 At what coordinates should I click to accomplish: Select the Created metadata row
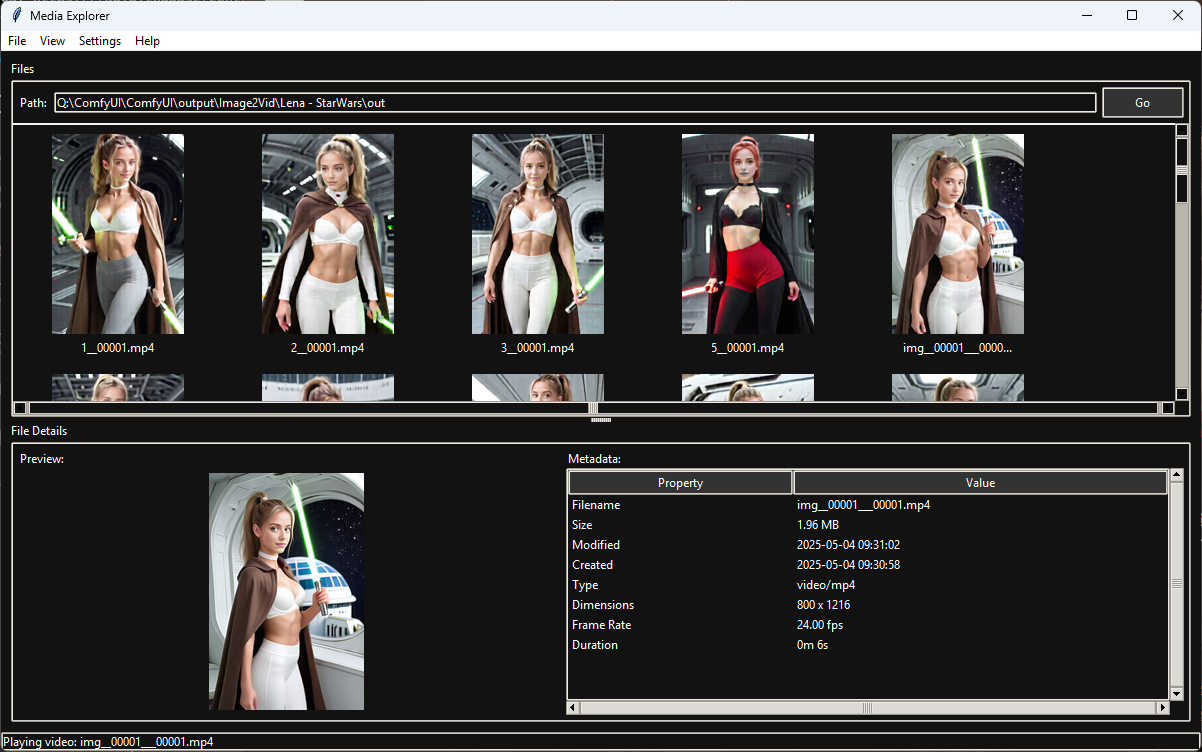[867, 565]
